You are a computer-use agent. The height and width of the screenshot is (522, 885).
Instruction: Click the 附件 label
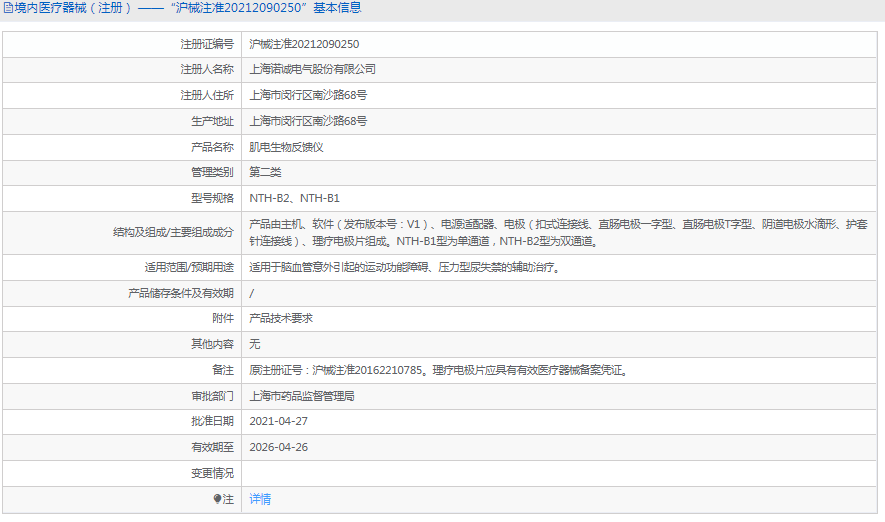[223, 318]
